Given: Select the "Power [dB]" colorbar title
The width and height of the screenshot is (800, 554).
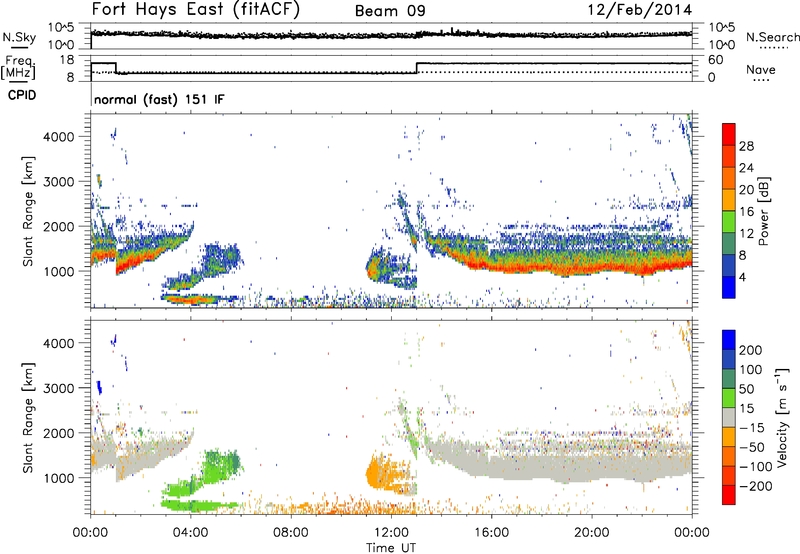Looking at the screenshot, I should click(x=763, y=211).
